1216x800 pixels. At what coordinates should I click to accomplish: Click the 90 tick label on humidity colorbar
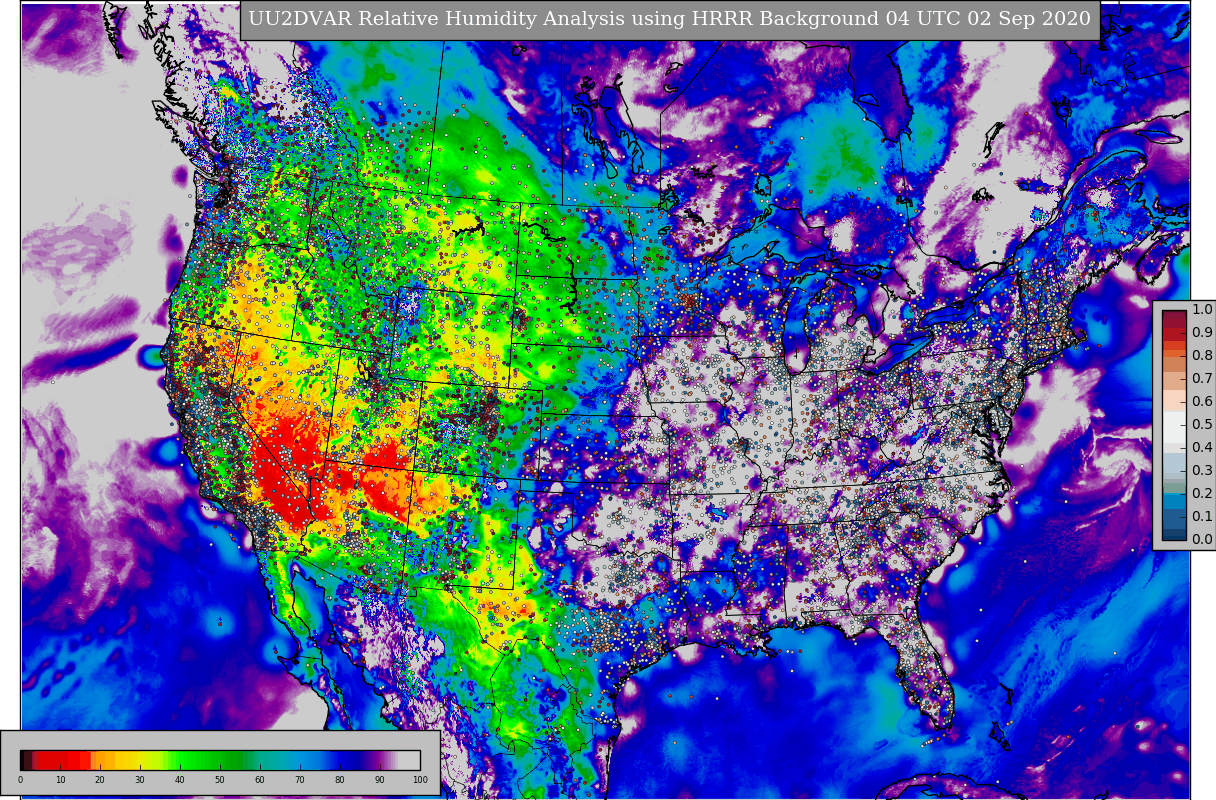380,780
